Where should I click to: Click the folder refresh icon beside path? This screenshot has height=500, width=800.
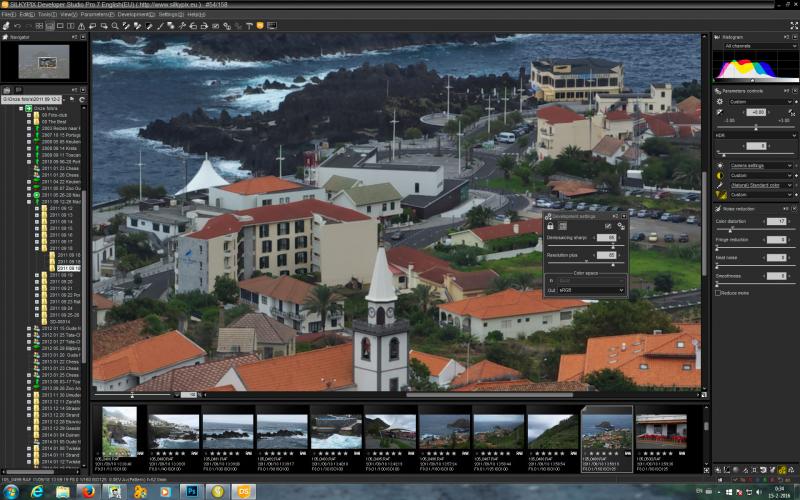(82, 99)
